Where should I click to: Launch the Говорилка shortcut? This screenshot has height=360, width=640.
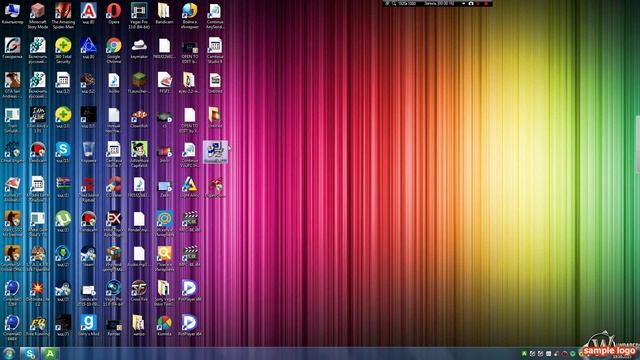12,48
